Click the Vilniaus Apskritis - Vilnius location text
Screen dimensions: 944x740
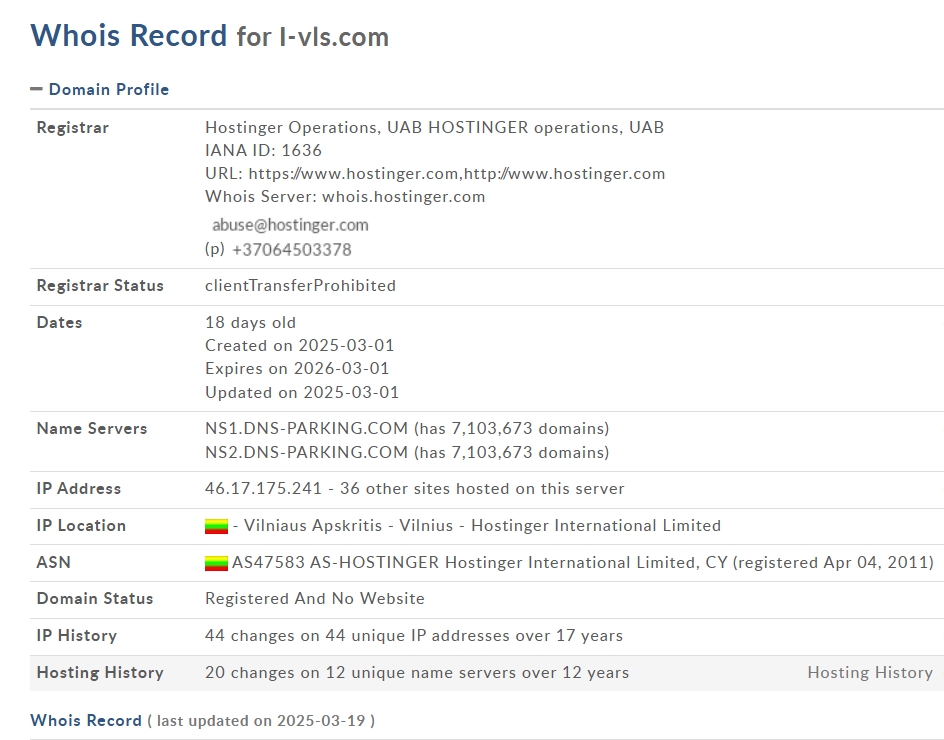click(348, 526)
